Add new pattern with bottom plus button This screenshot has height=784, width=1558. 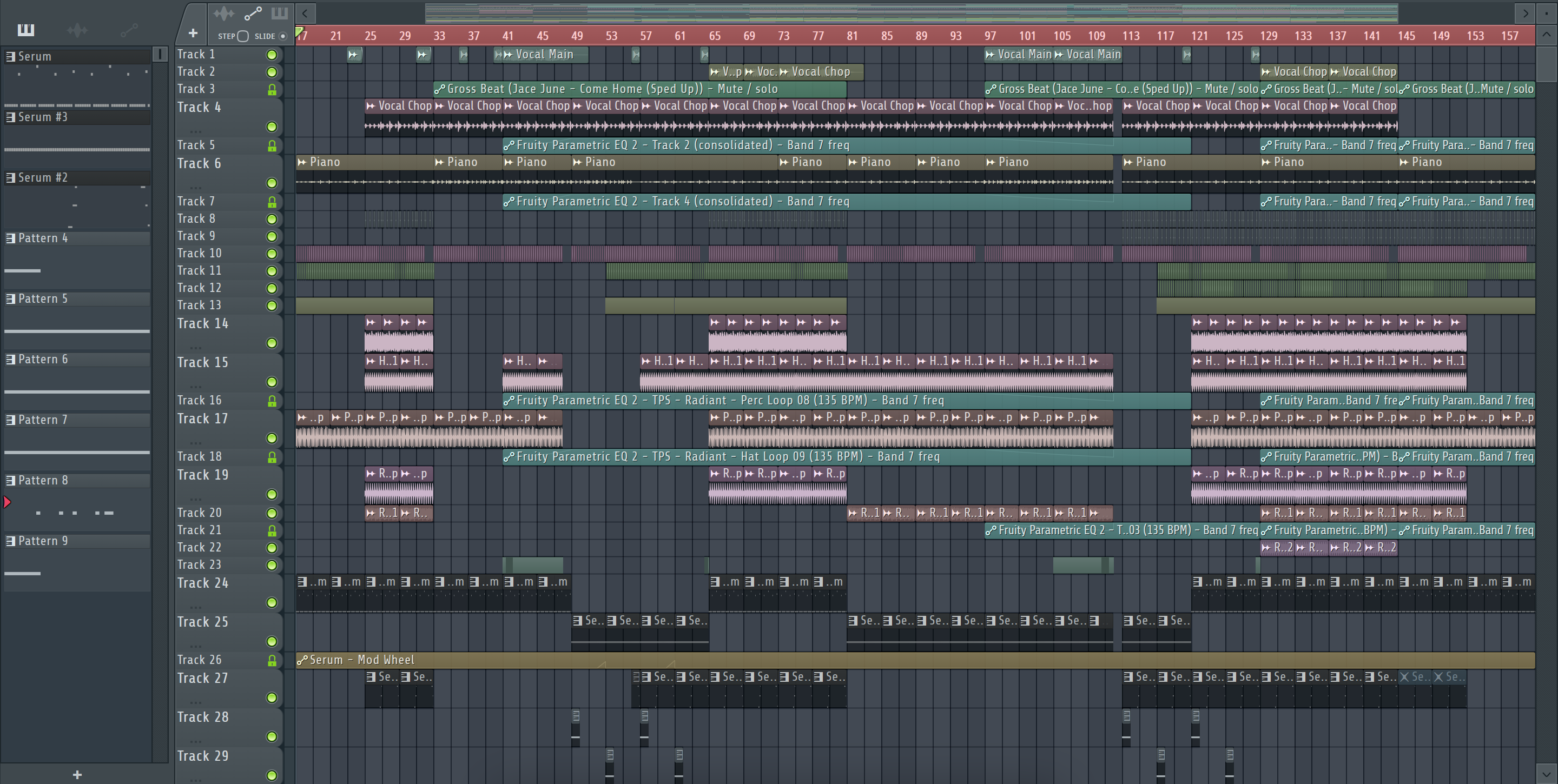click(x=77, y=775)
